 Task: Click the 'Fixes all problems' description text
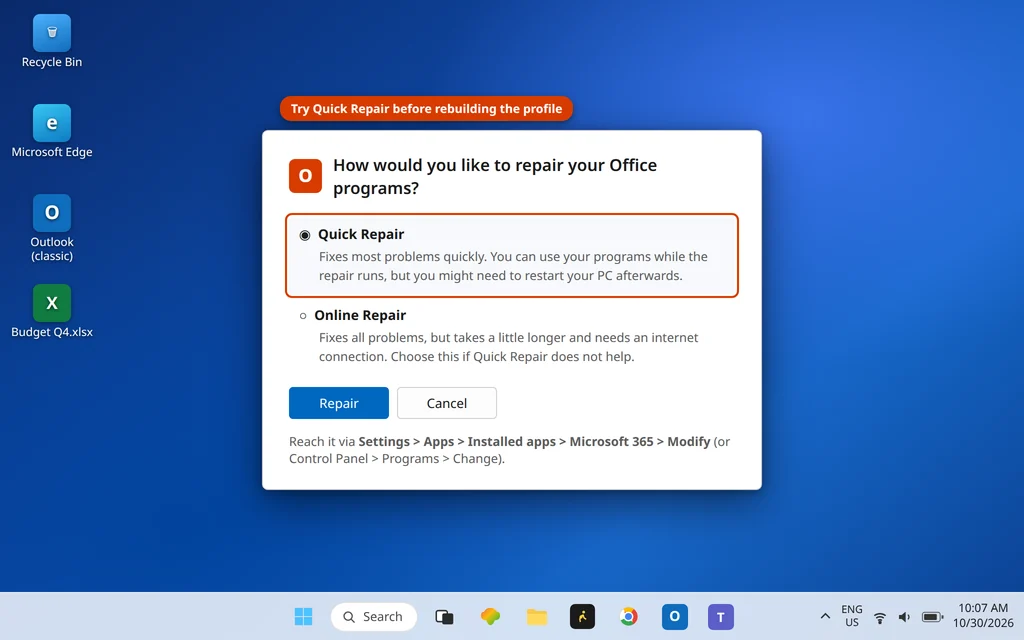[x=509, y=347]
